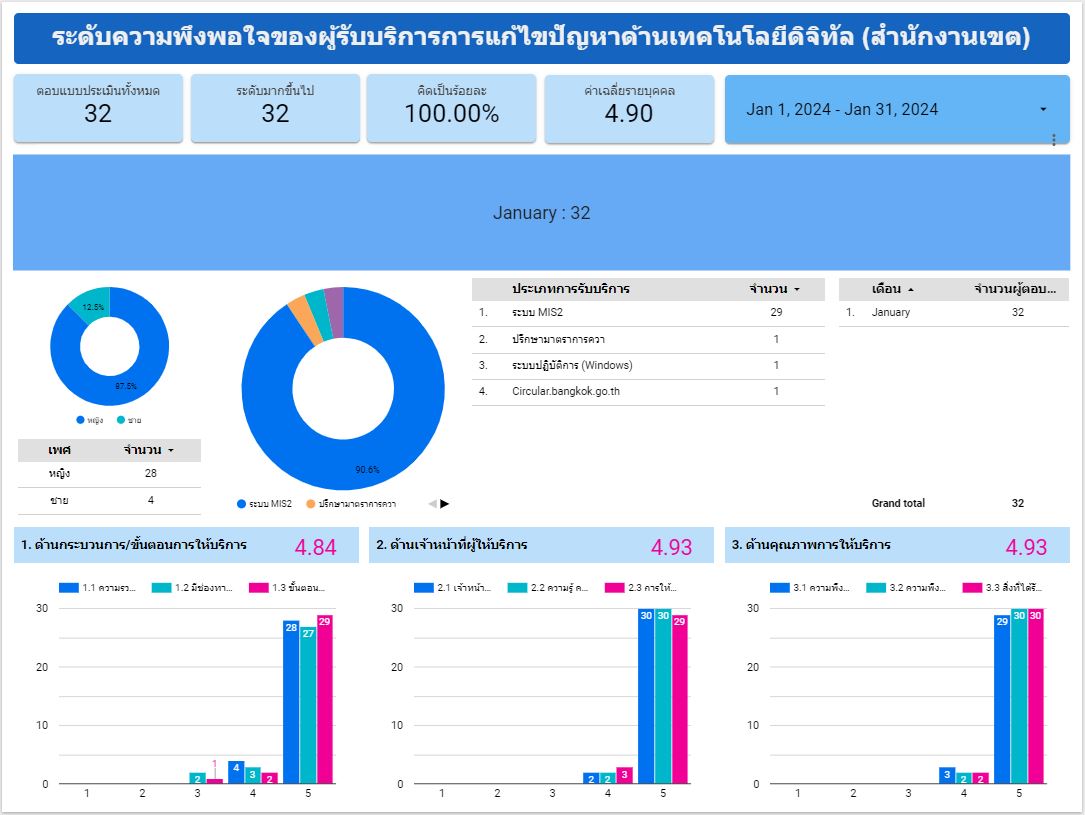The image size is (1085, 815).
Task: Click the previous legend page arrow
Action: tap(432, 504)
